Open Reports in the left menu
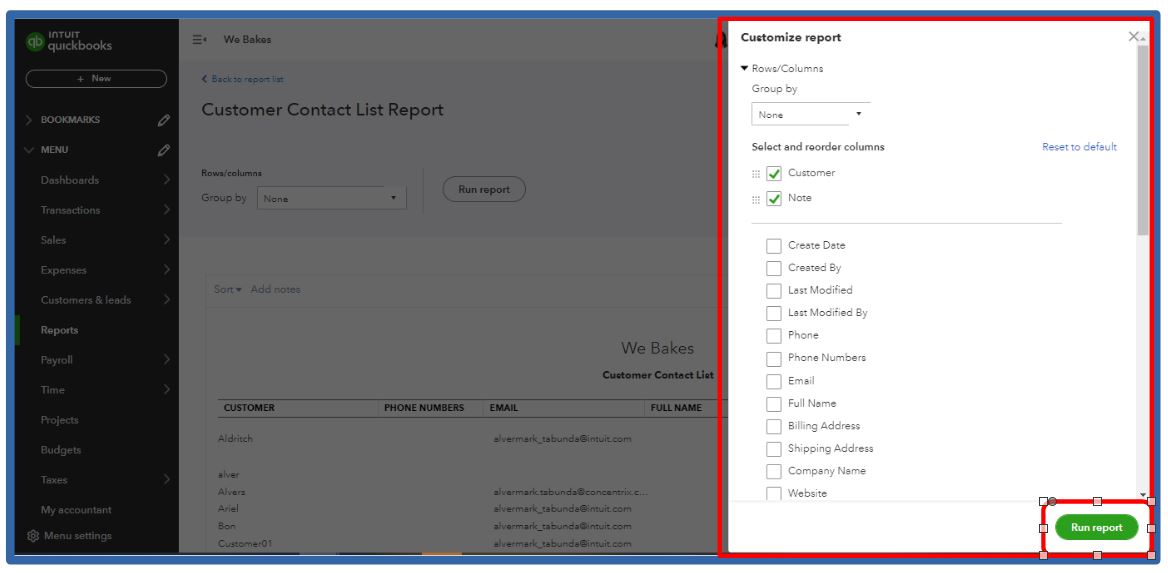1168x573 pixels. (59, 330)
